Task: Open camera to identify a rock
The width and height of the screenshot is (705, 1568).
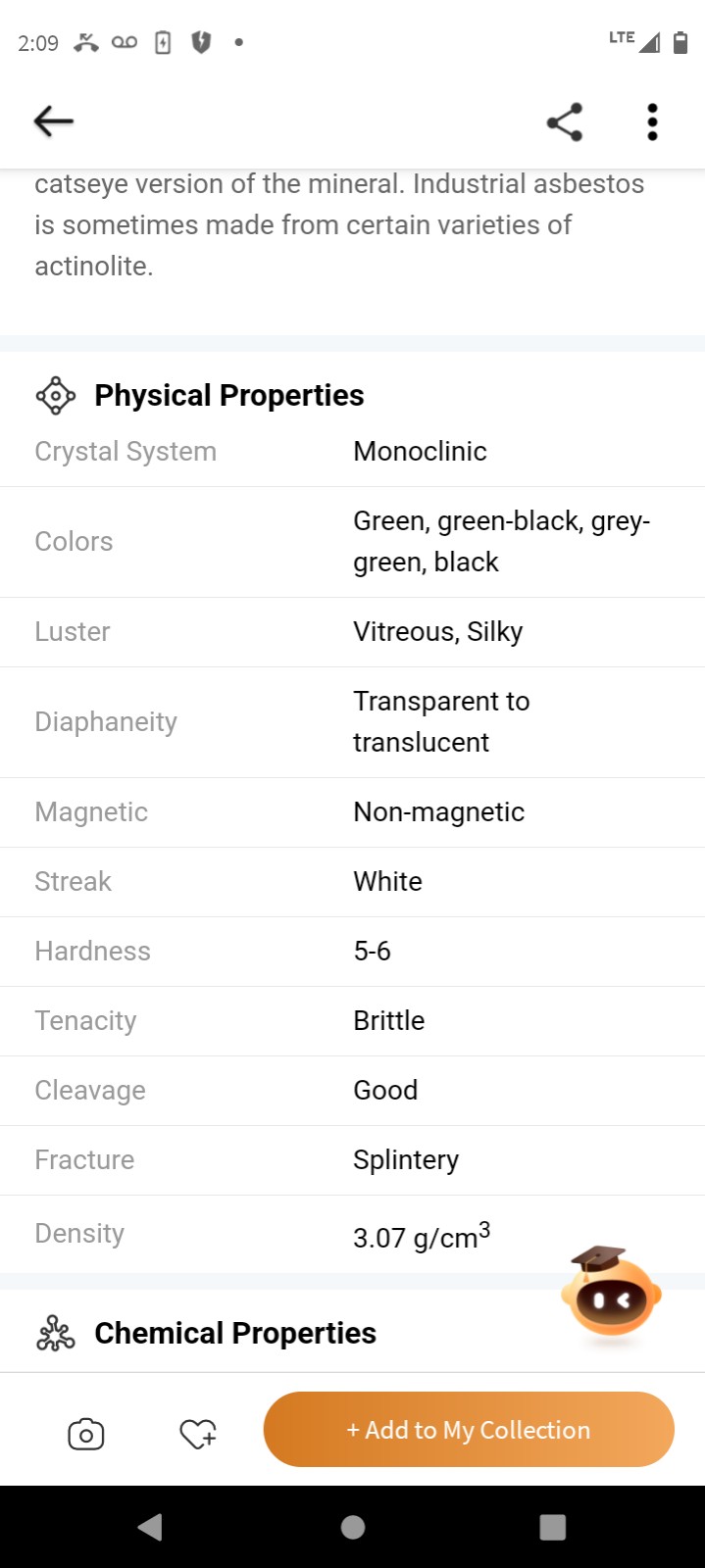Action: [86, 1434]
